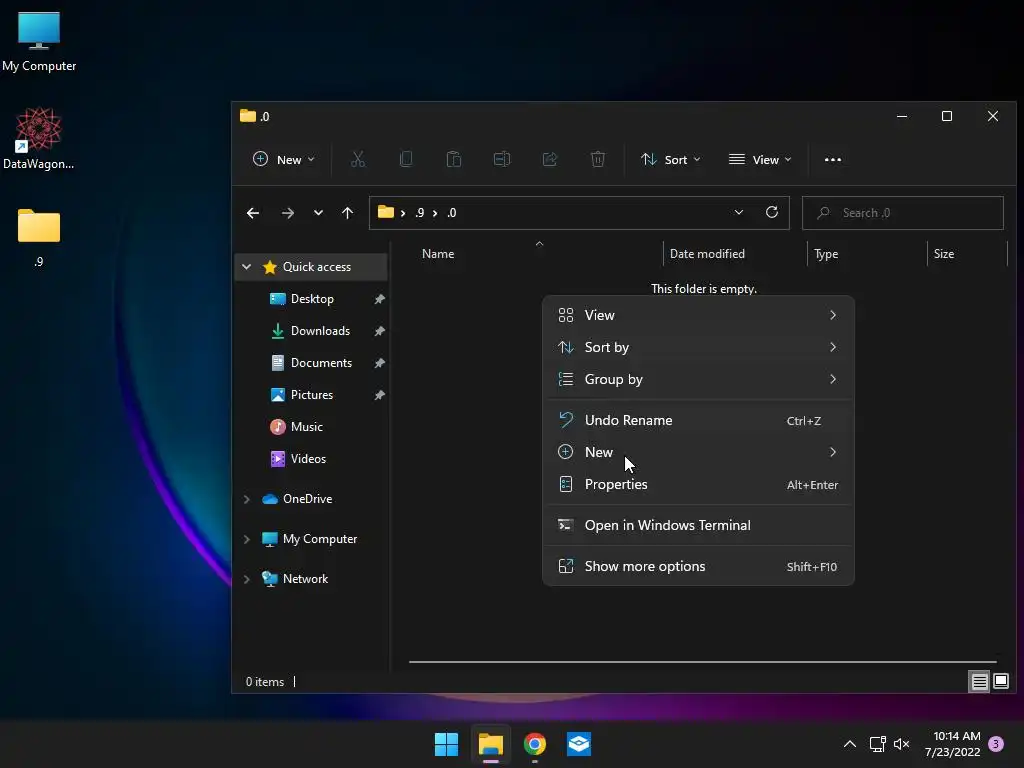The width and height of the screenshot is (1024, 768).
Task: Click the muted volume icon in tray
Action: pyautogui.click(x=901, y=744)
